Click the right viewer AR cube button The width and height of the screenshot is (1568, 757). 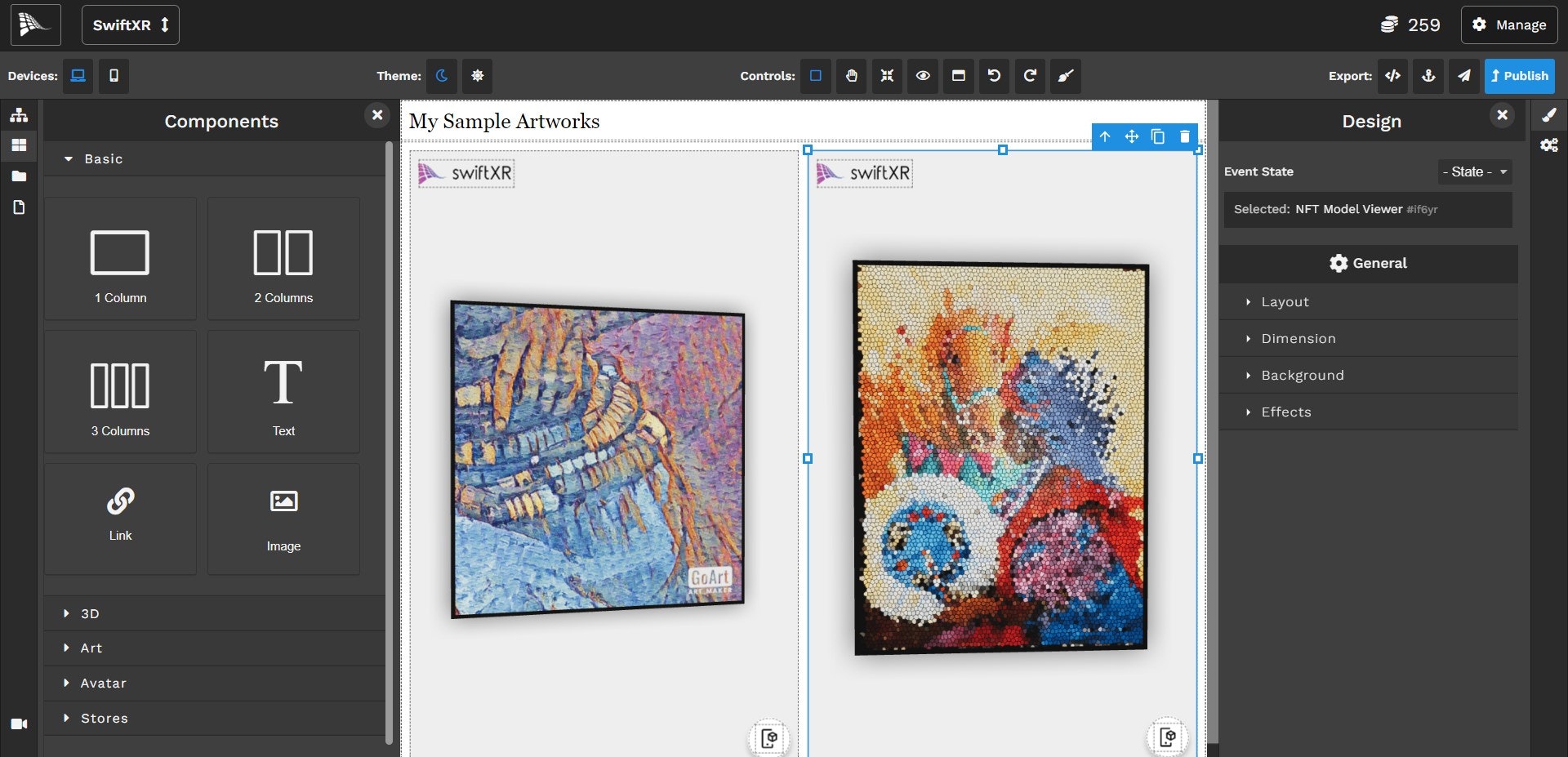1167,738
